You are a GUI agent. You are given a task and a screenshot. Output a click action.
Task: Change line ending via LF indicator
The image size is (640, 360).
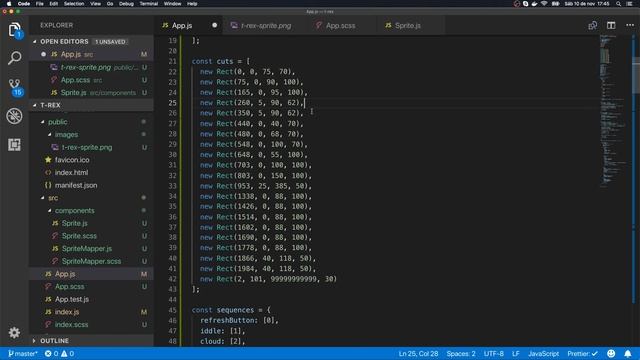[516, 353]
